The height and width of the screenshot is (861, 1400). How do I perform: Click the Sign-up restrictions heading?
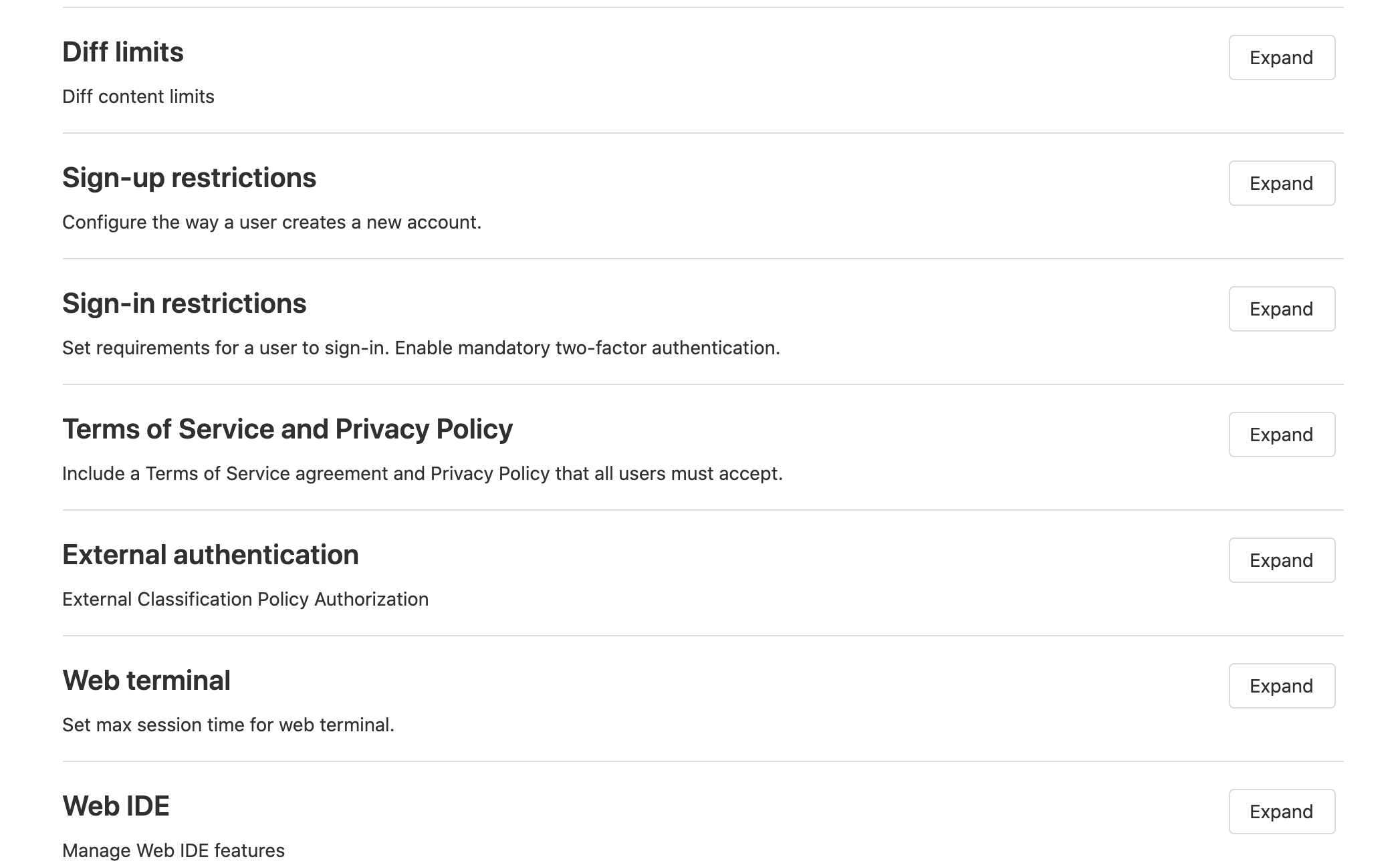point(189,178)
